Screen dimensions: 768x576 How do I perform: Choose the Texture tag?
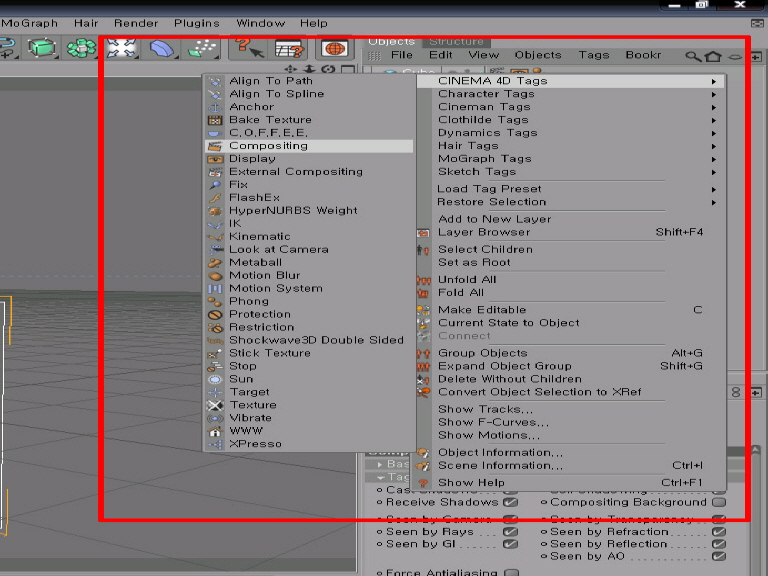pos(309,405)
